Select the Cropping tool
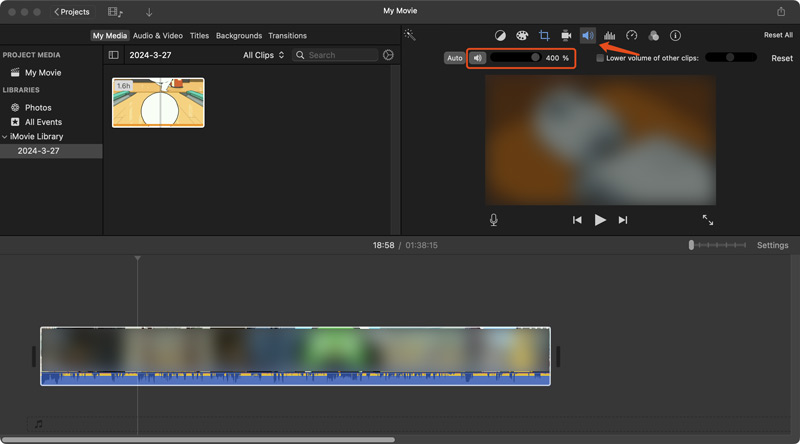Viewport: 800px width, 444px height. (544, 36)
